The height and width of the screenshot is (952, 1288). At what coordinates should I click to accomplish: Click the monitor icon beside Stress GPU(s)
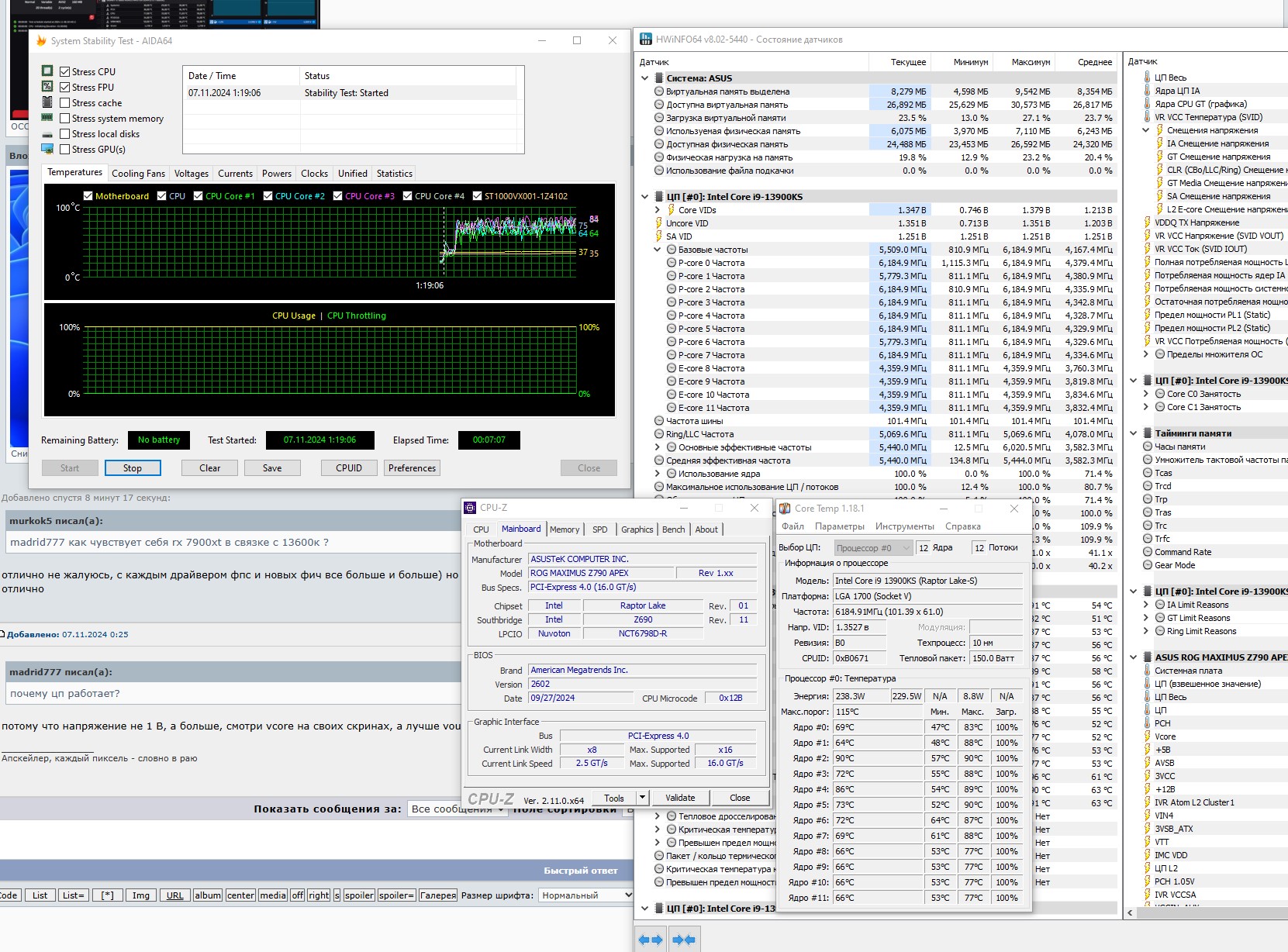tap(47, 150)
